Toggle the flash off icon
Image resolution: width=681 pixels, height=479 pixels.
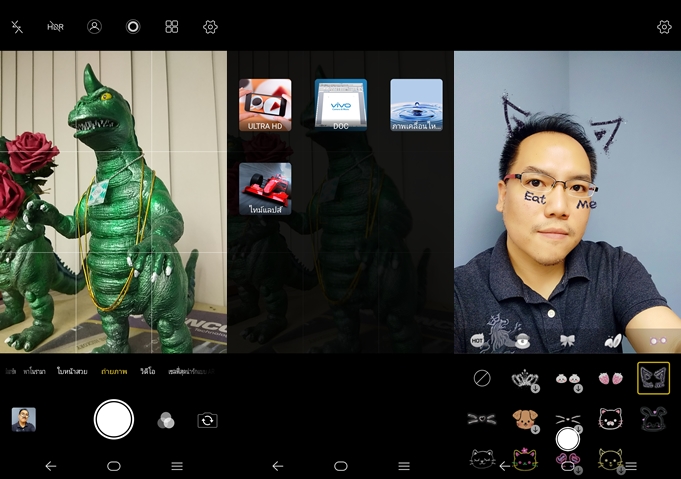tap(17, 27)
